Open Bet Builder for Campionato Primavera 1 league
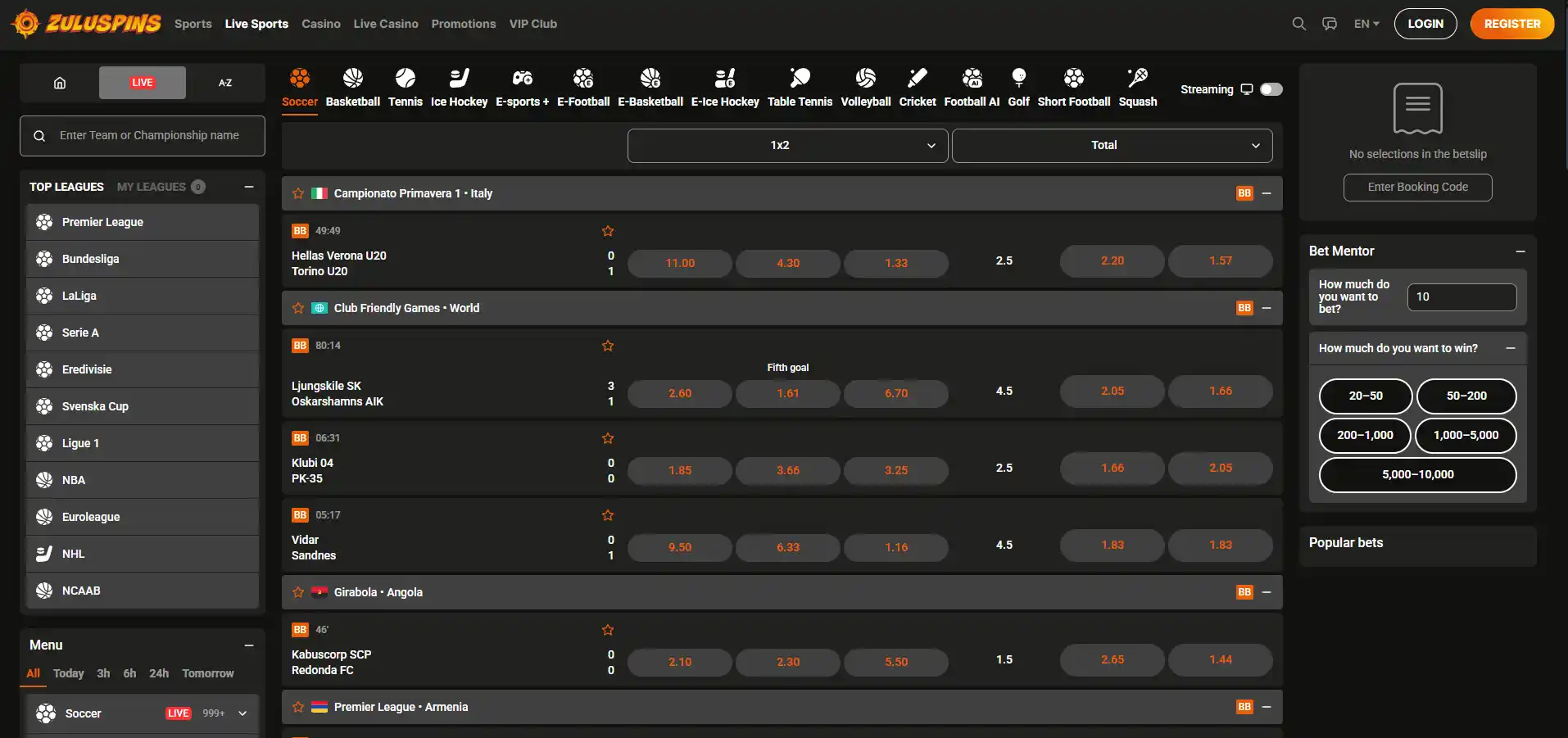1568x738 pixels. [1244, 193]
